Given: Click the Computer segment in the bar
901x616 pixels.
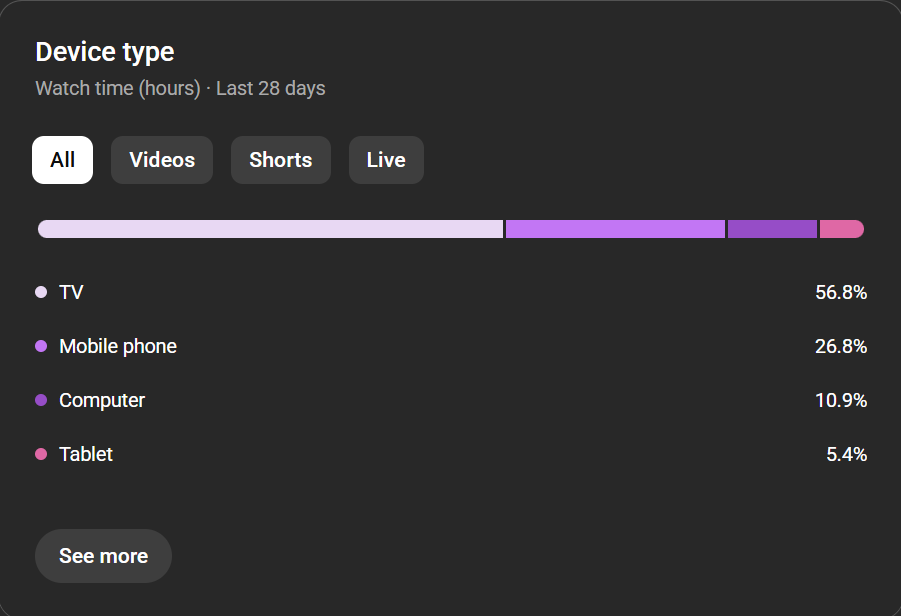Looking at the screenshot, I should [x=772, y=228].
